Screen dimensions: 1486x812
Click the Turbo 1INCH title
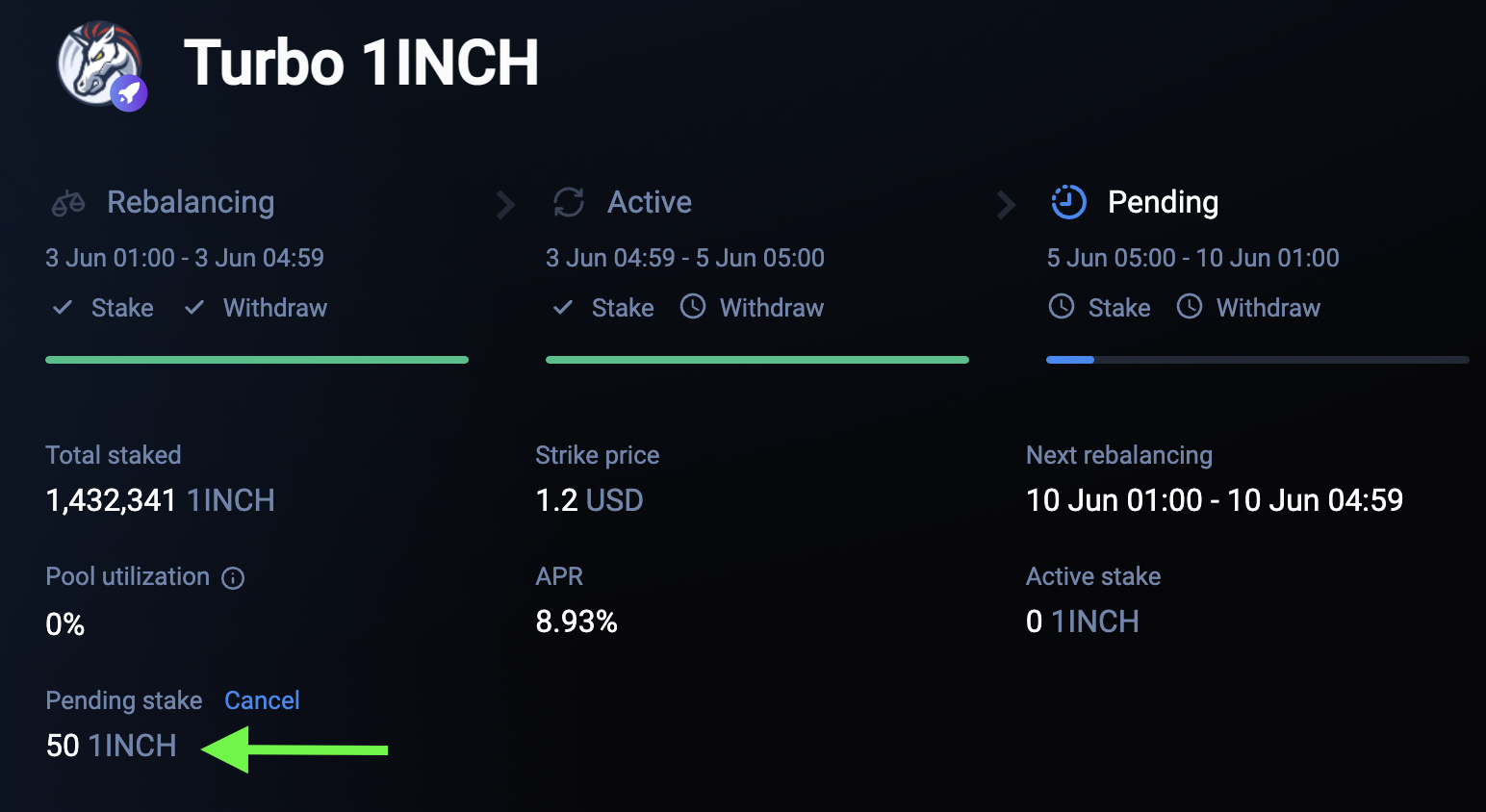361,63
